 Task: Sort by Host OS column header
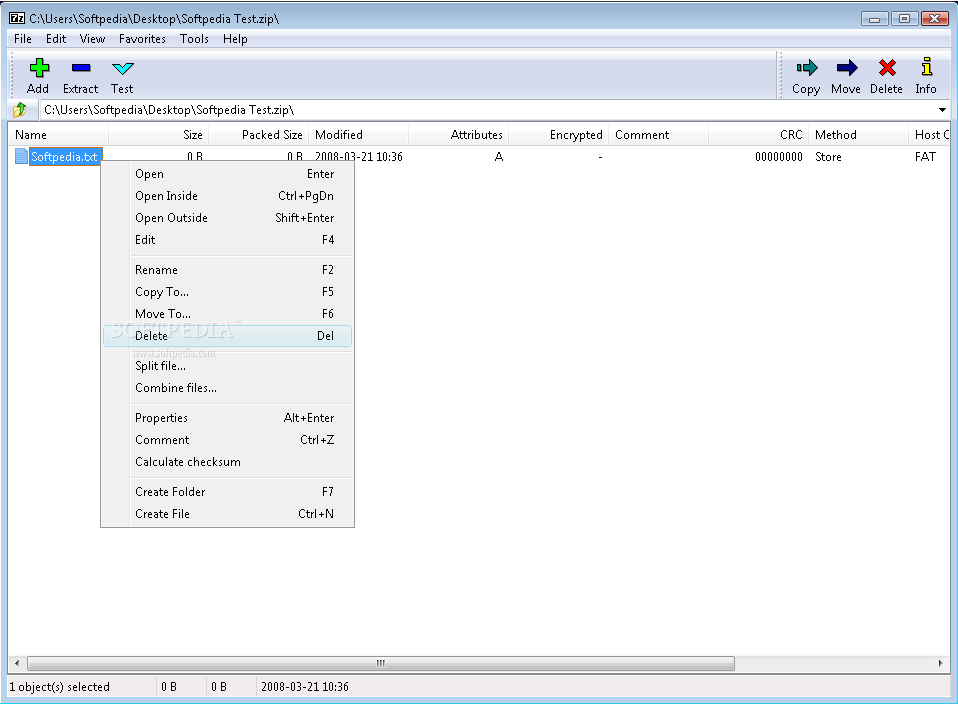(x=929, y=135)
